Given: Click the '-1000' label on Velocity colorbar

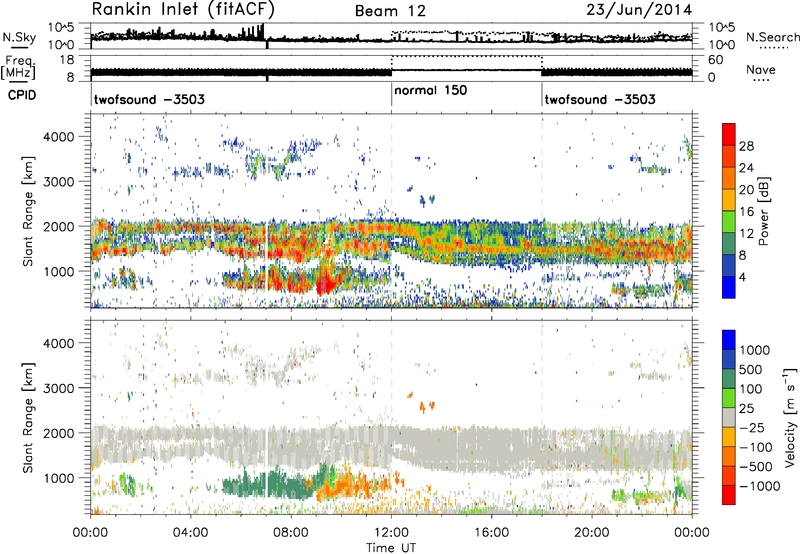Looking at the screenshot, I should [760, 486].
